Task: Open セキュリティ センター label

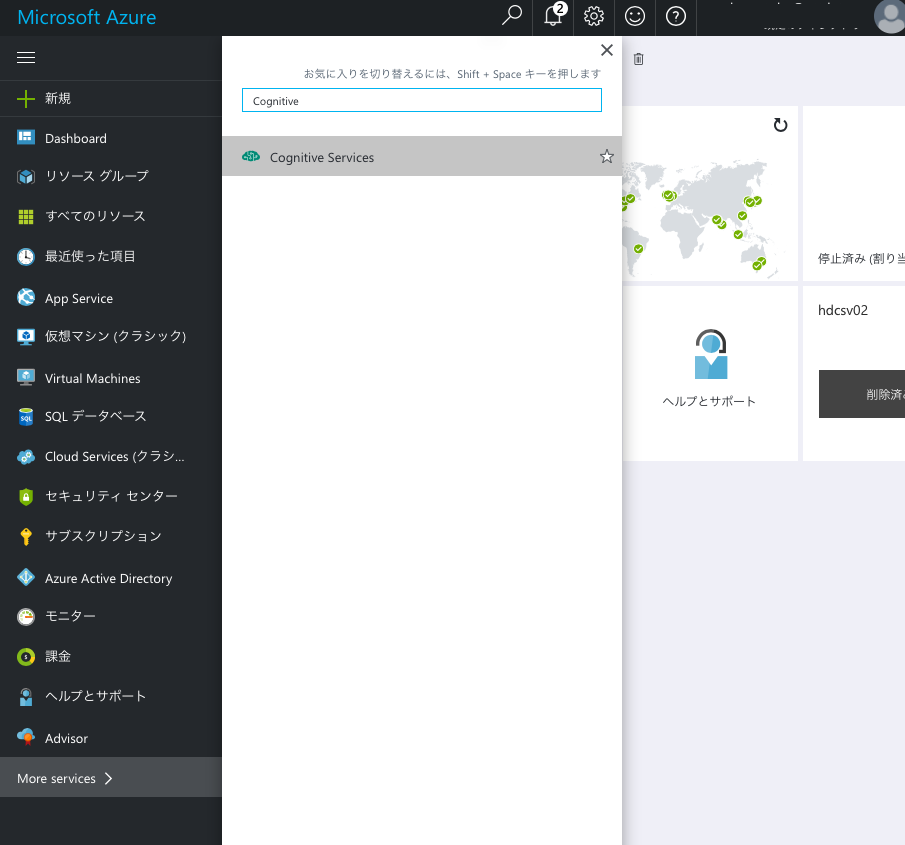Action: click(x=111, y=496)
